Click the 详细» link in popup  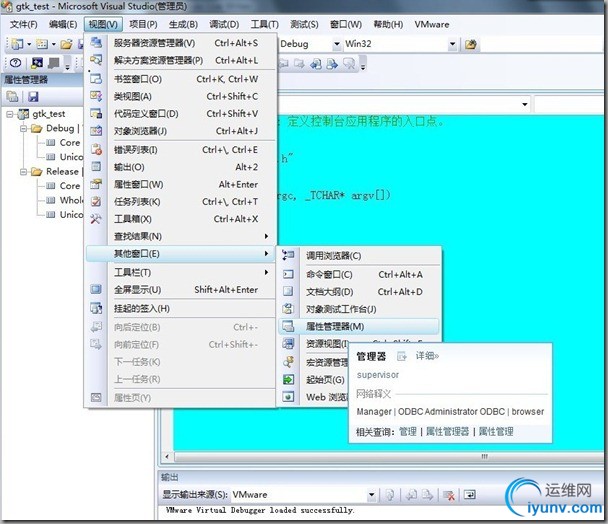click(x=427, y=356)
